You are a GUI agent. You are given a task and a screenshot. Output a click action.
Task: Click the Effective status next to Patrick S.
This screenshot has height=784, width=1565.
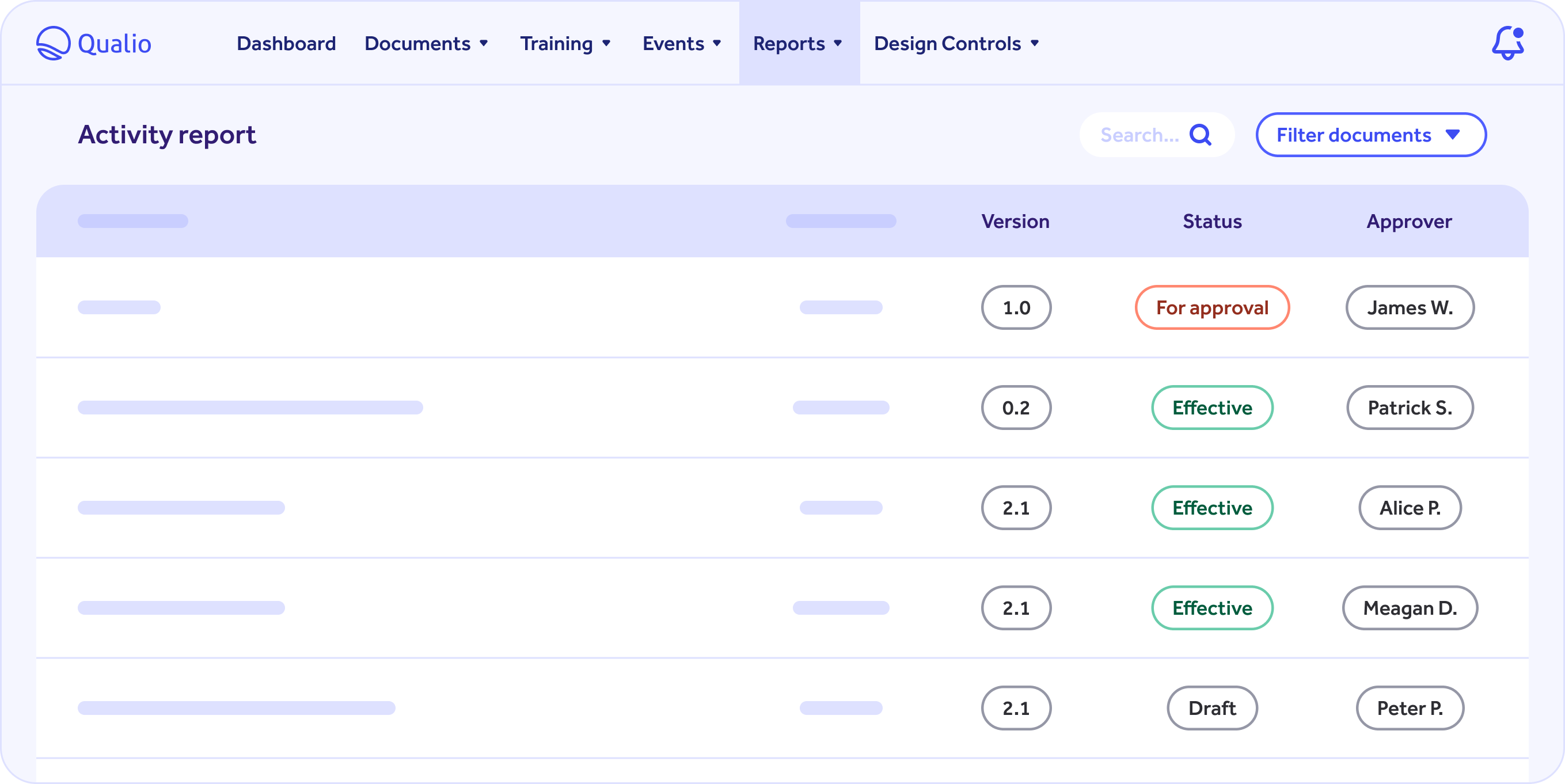pyautogui.click(x=1212, y=408)
